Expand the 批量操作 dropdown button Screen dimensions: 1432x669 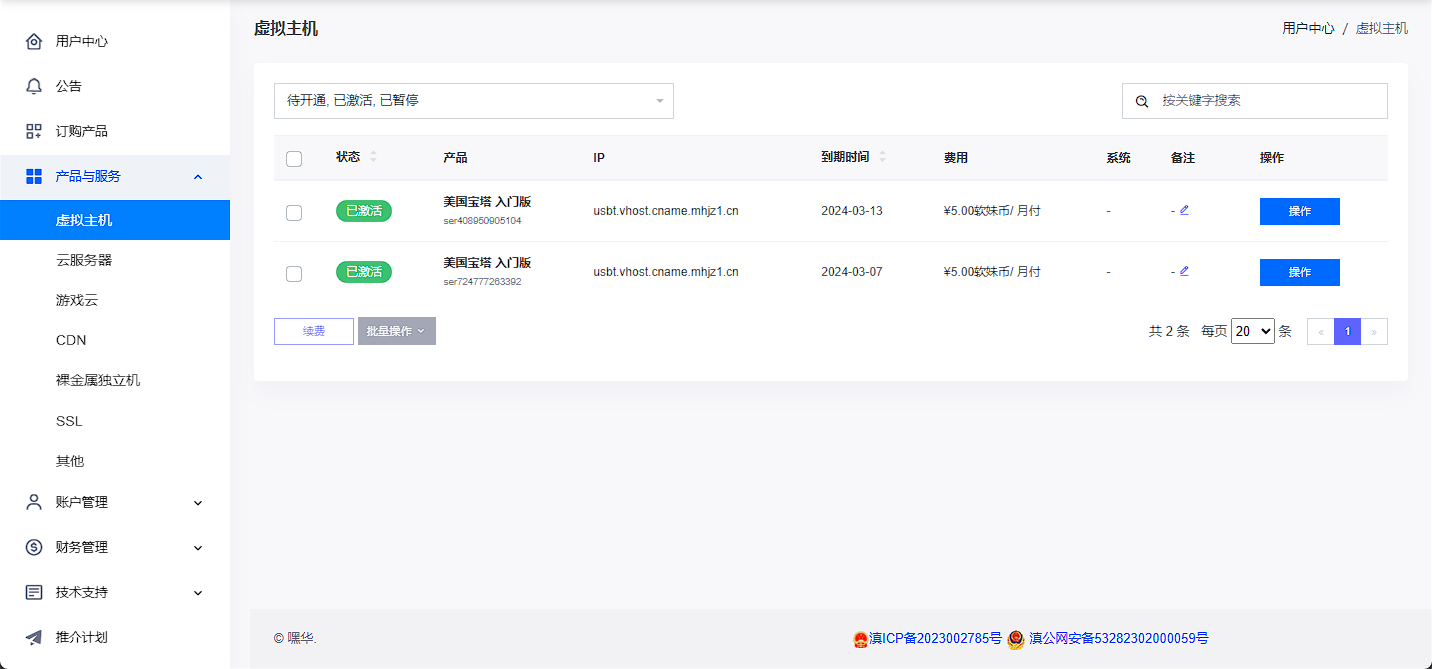pos(396,331)
